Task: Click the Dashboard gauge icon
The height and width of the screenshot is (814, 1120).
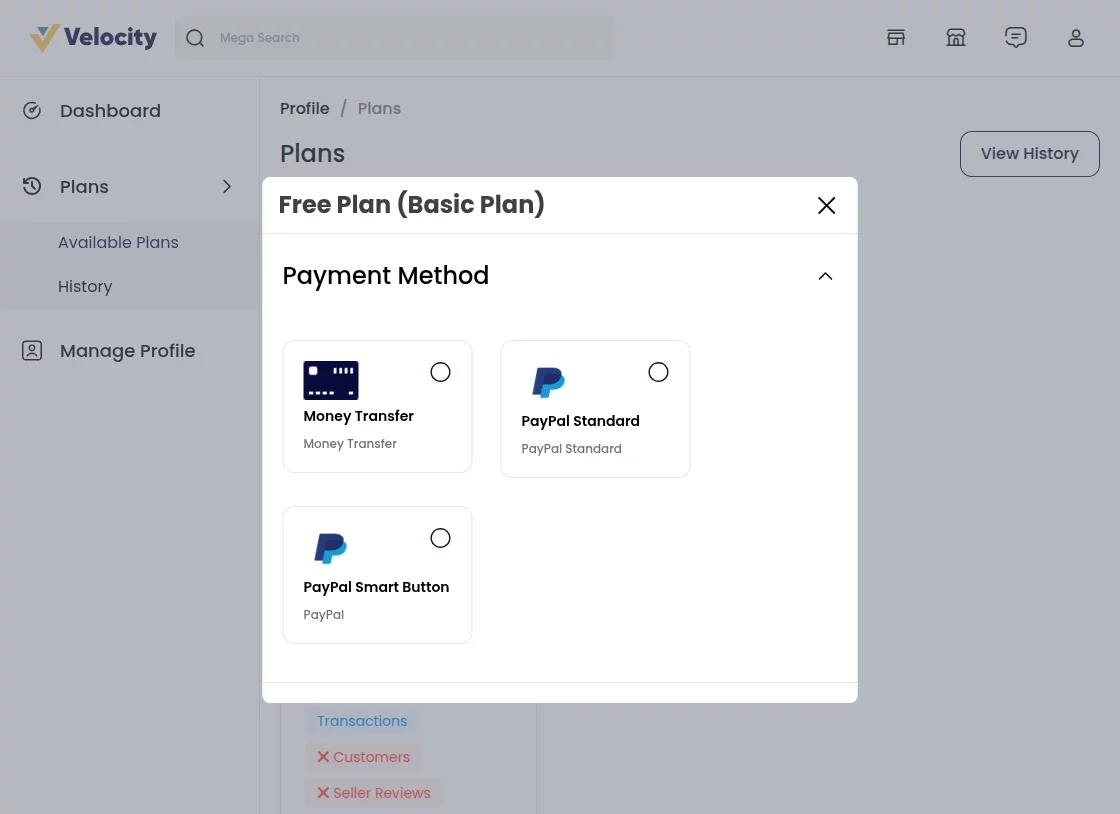Action: tap(32, 110)
